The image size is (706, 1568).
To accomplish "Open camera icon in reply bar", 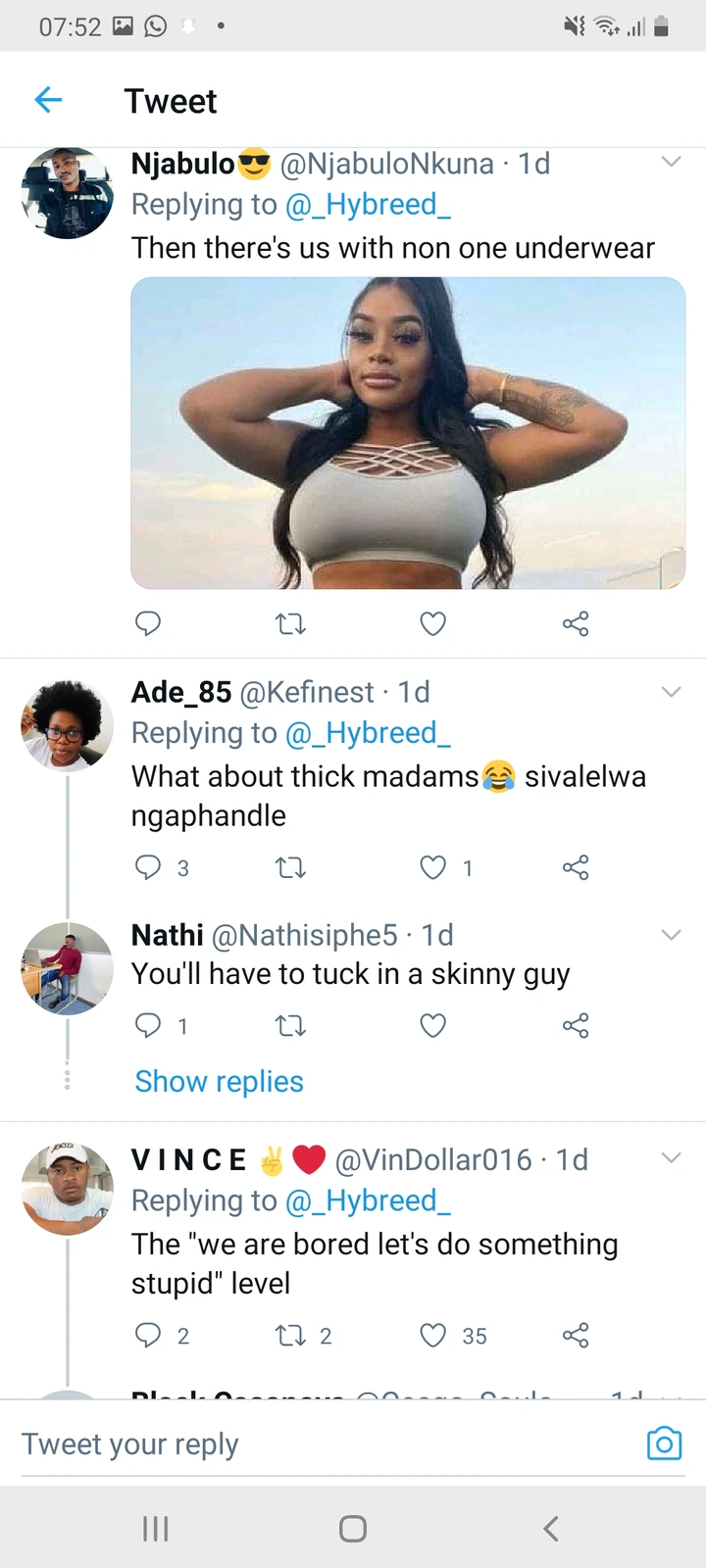I will 664,1444.
